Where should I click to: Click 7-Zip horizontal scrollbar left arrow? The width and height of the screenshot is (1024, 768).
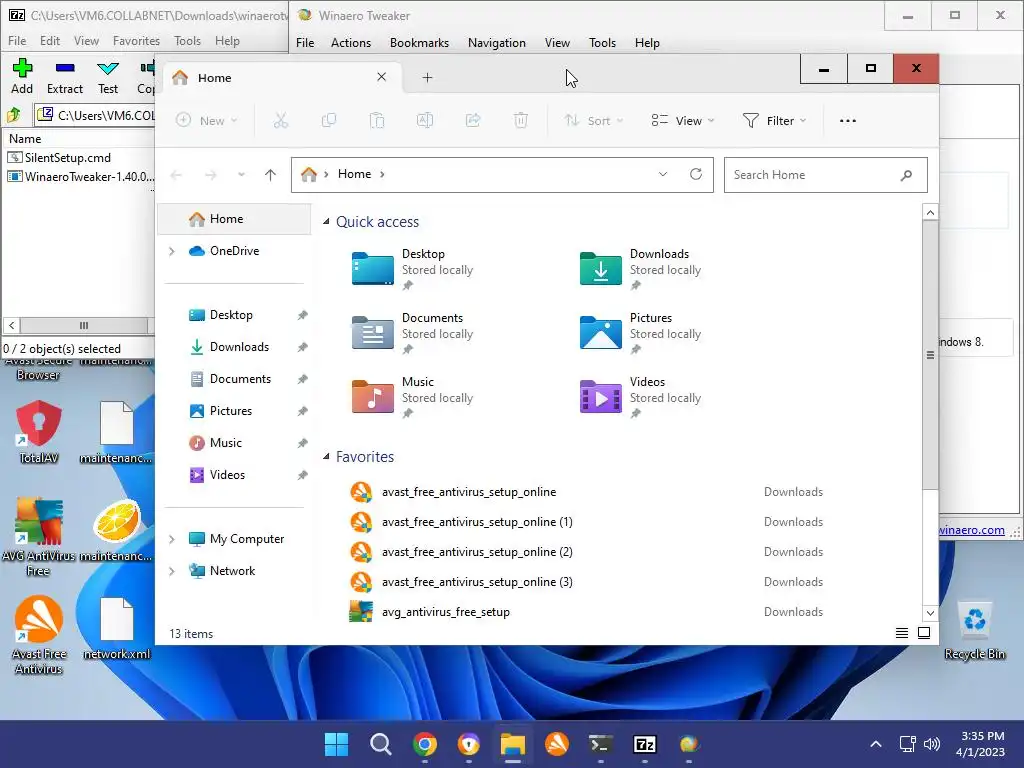pyautogui.click(x=11, y=325)
